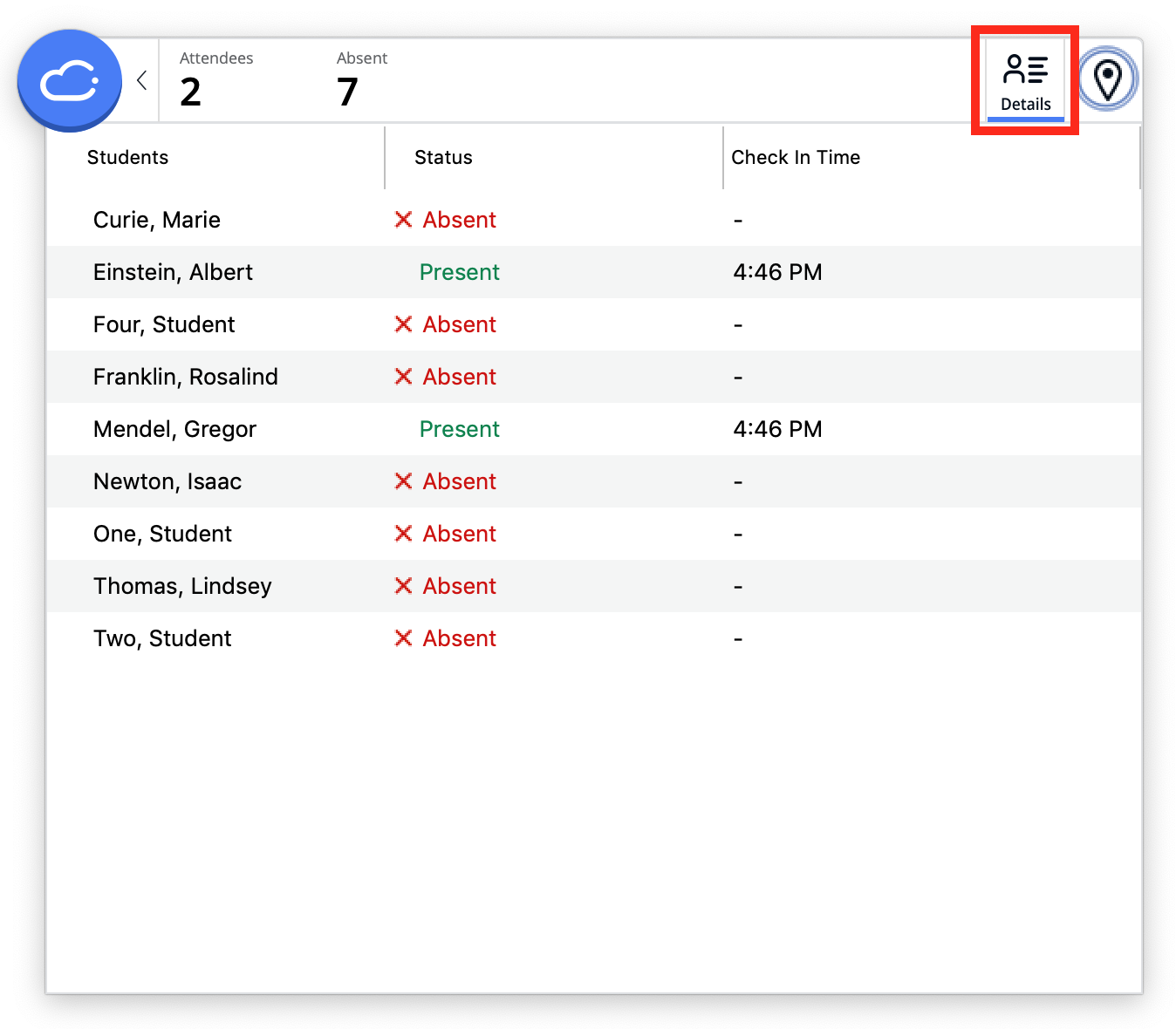Open the blue cloud app icon
This screenshot has height=1029, width=1176.
point(70,79)
